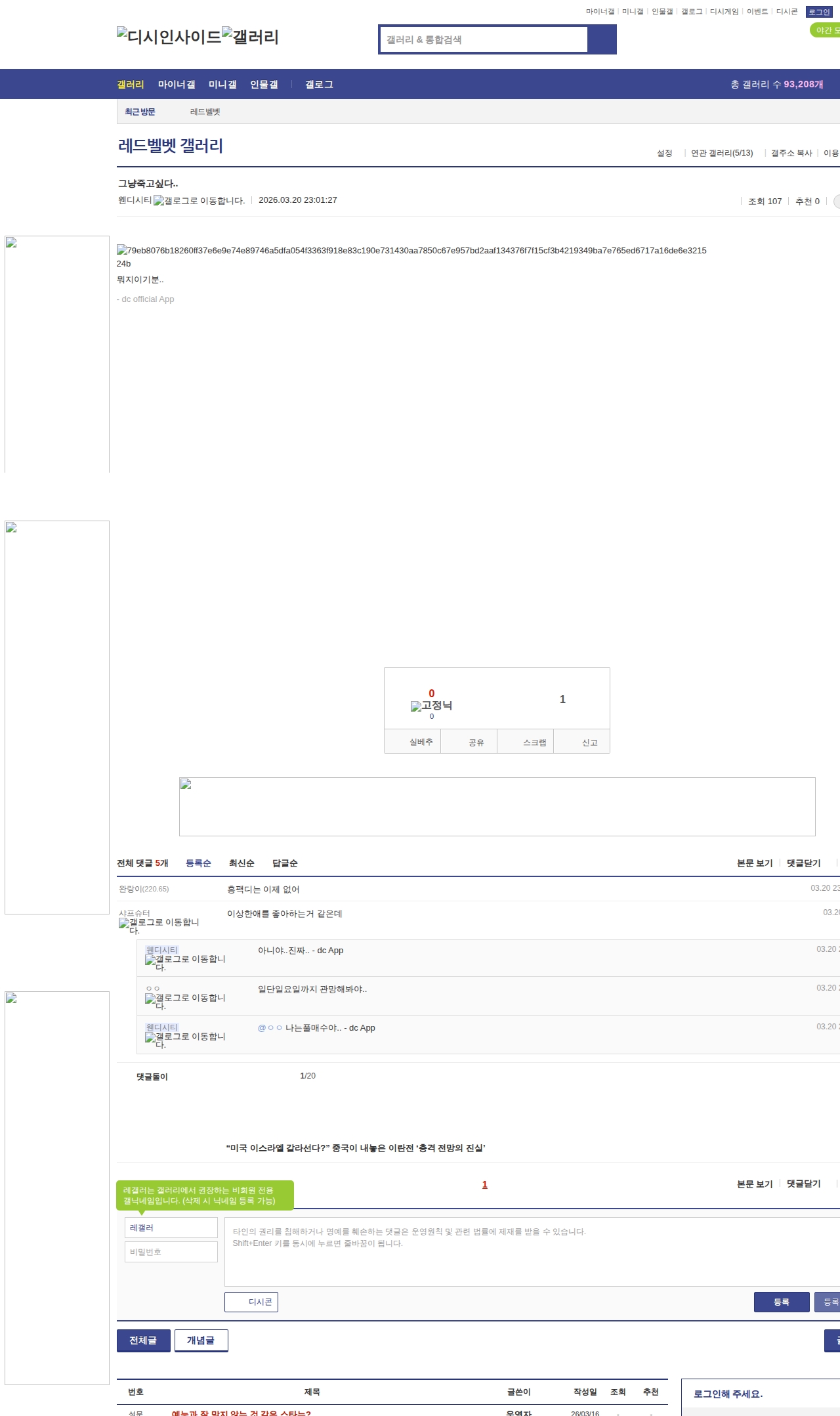Select 갤러리 in the blue navigation bar

click(x=131, y=85)
